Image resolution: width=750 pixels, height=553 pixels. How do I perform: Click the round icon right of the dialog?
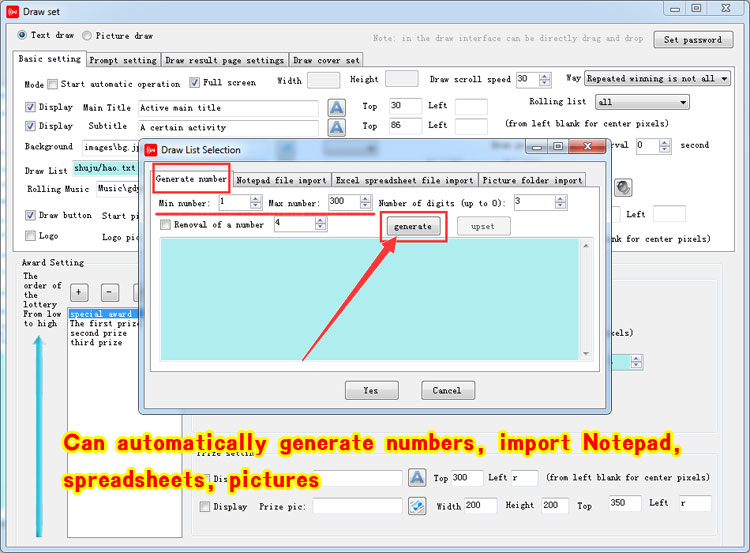622,187
